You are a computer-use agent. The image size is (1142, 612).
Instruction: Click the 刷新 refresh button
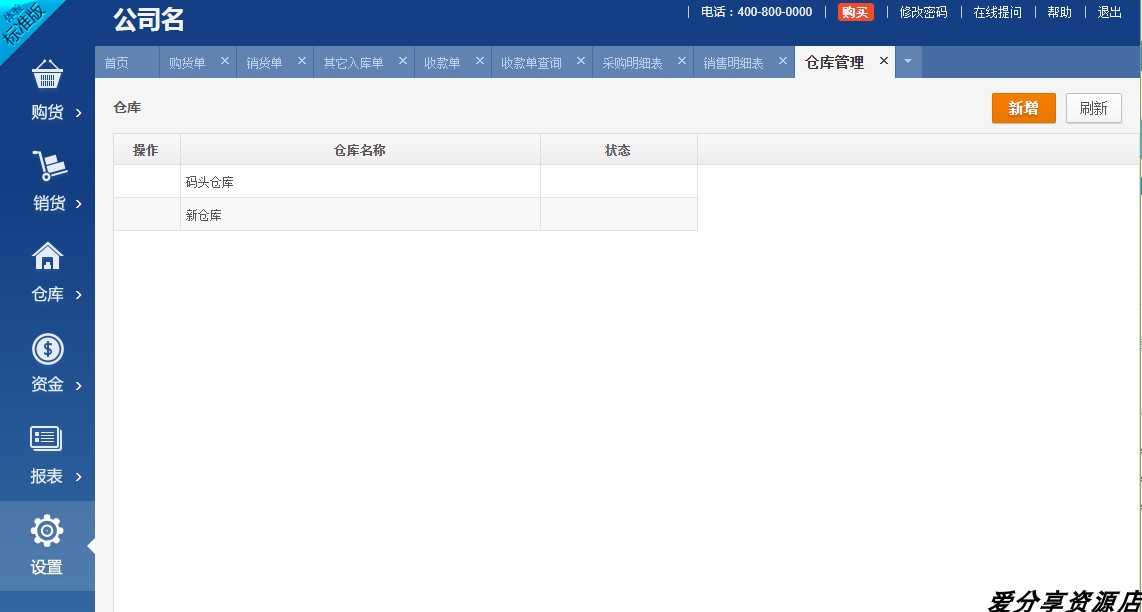pyautogui.click(x=1093, y=109)
